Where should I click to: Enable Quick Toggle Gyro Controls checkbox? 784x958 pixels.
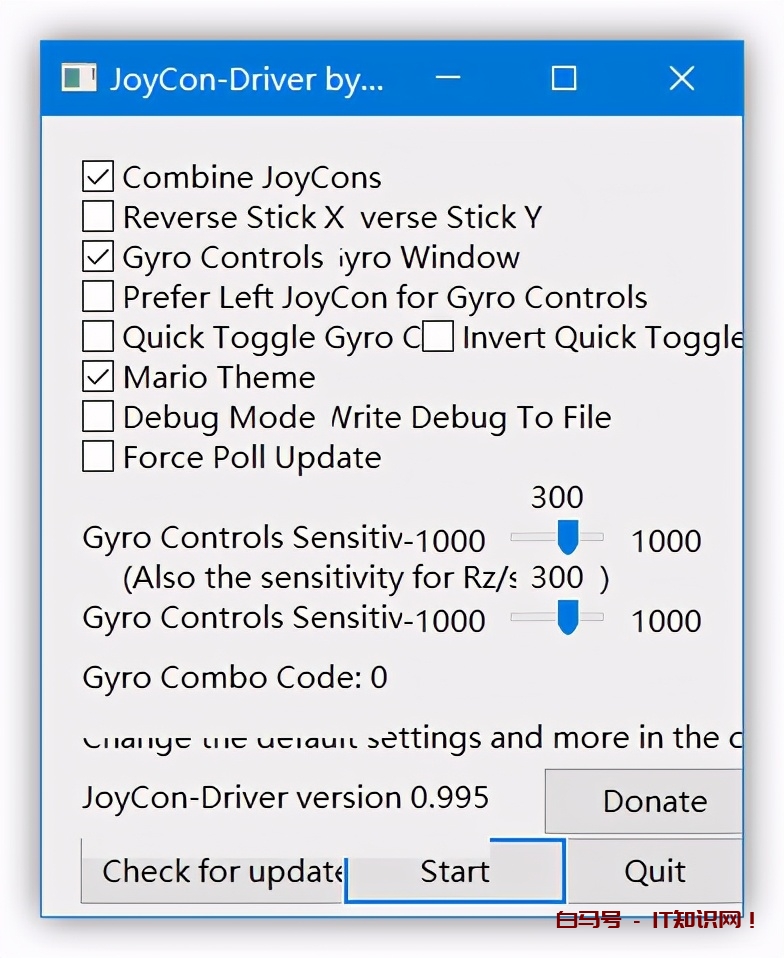click(98, 338)
